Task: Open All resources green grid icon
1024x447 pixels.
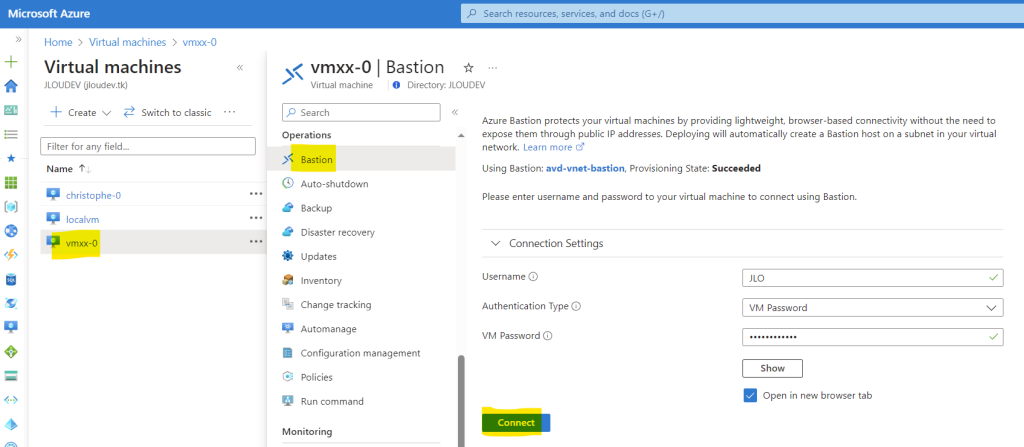Action: pyautogui.click(x=11, y=183)
